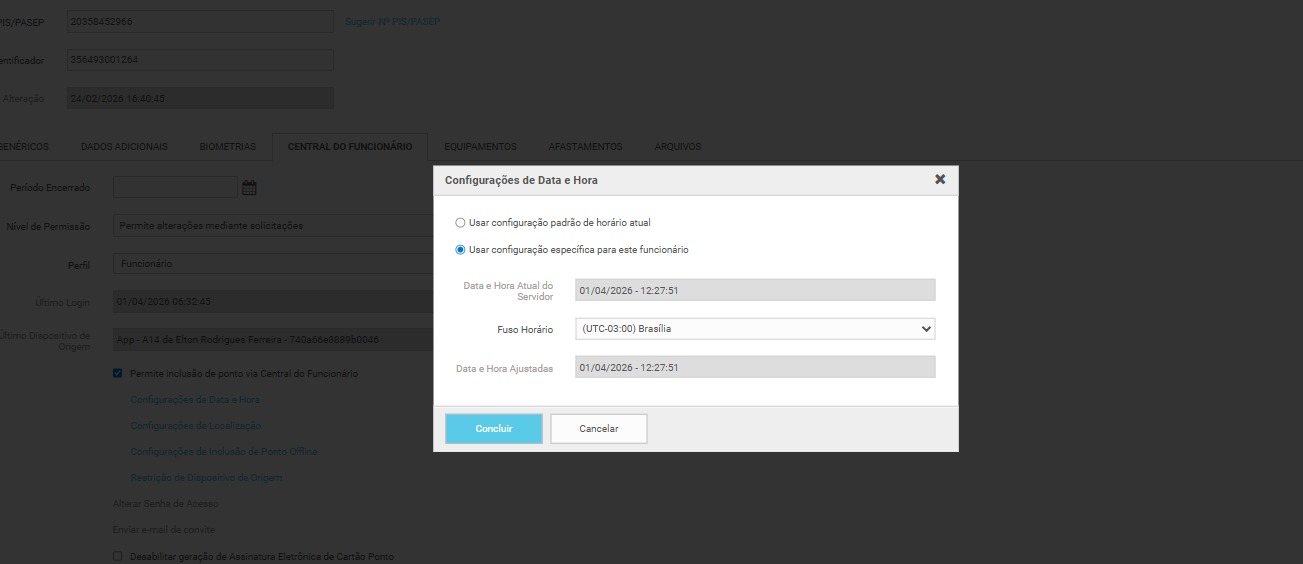Close the Configurações de Data e Hora dialog

[x=939, y=179]
